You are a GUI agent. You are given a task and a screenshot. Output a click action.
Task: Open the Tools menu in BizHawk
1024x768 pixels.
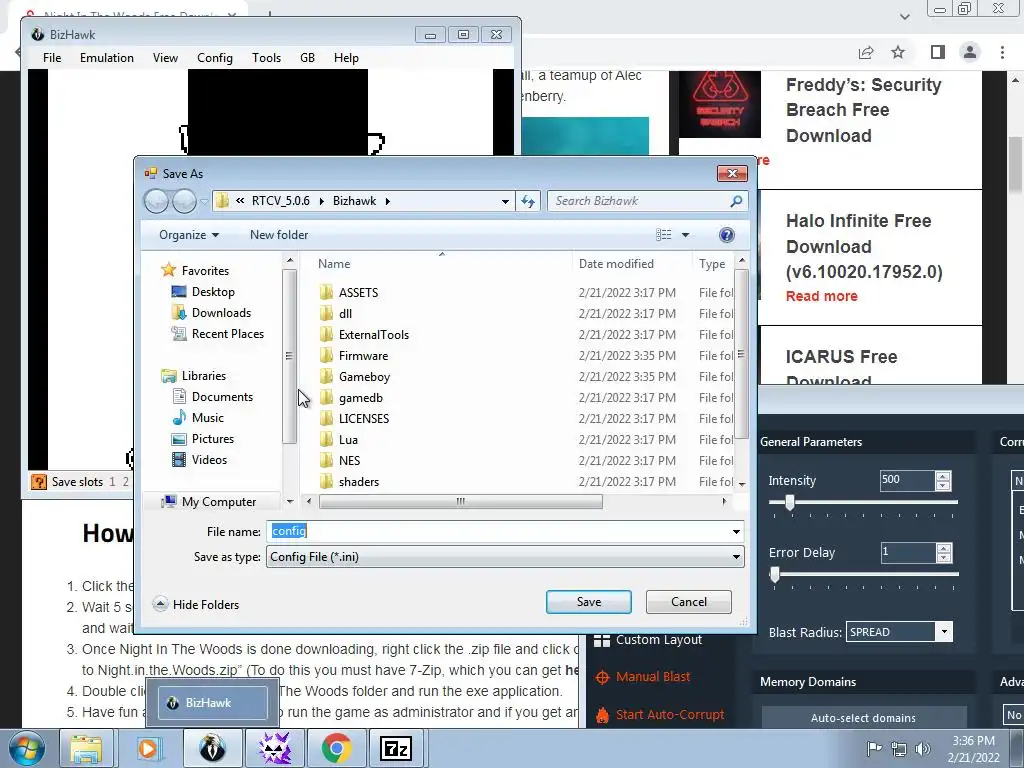266,57
